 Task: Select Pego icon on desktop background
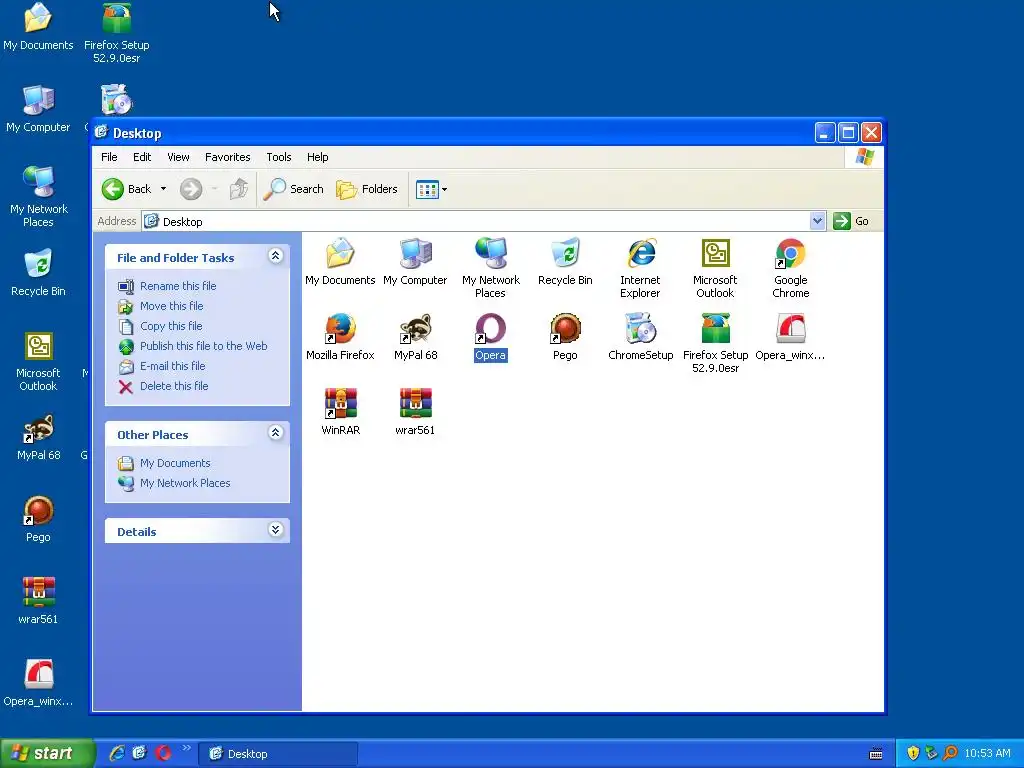(x=38, y=519)
